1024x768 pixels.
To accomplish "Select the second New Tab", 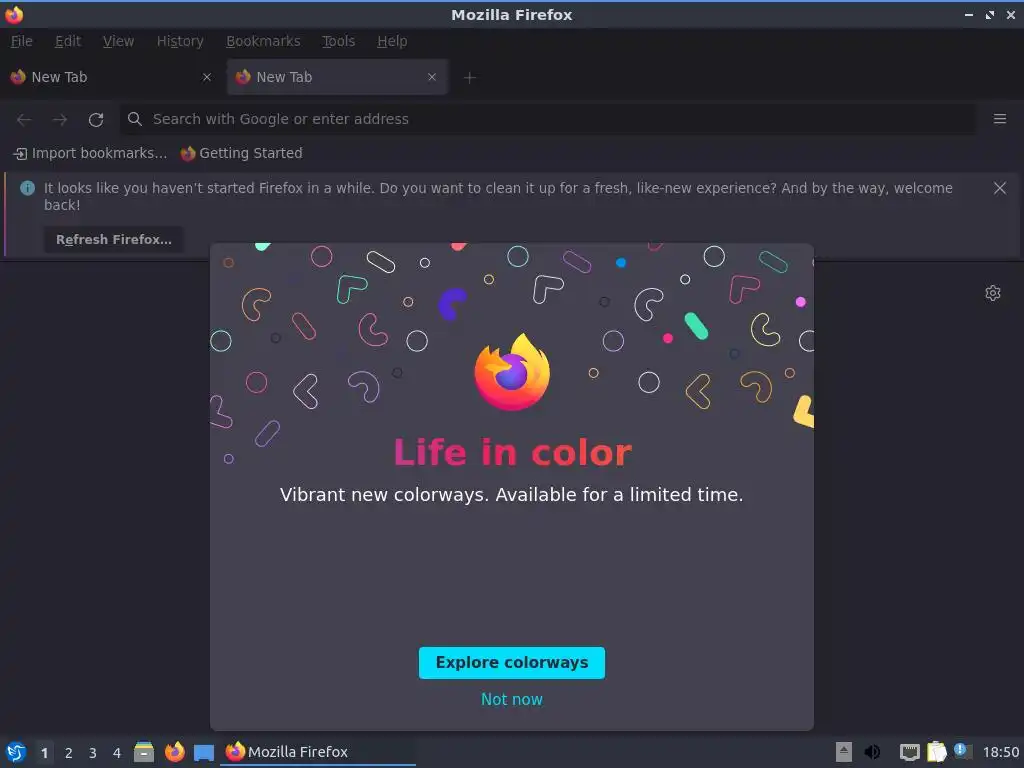I will pyautogui.click(x=337, y=77).
